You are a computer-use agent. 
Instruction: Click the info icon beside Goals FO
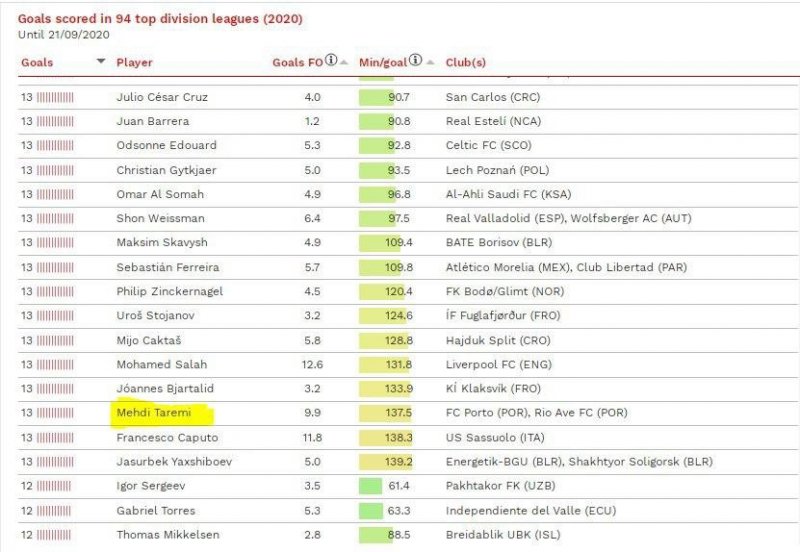click(331, 61)
